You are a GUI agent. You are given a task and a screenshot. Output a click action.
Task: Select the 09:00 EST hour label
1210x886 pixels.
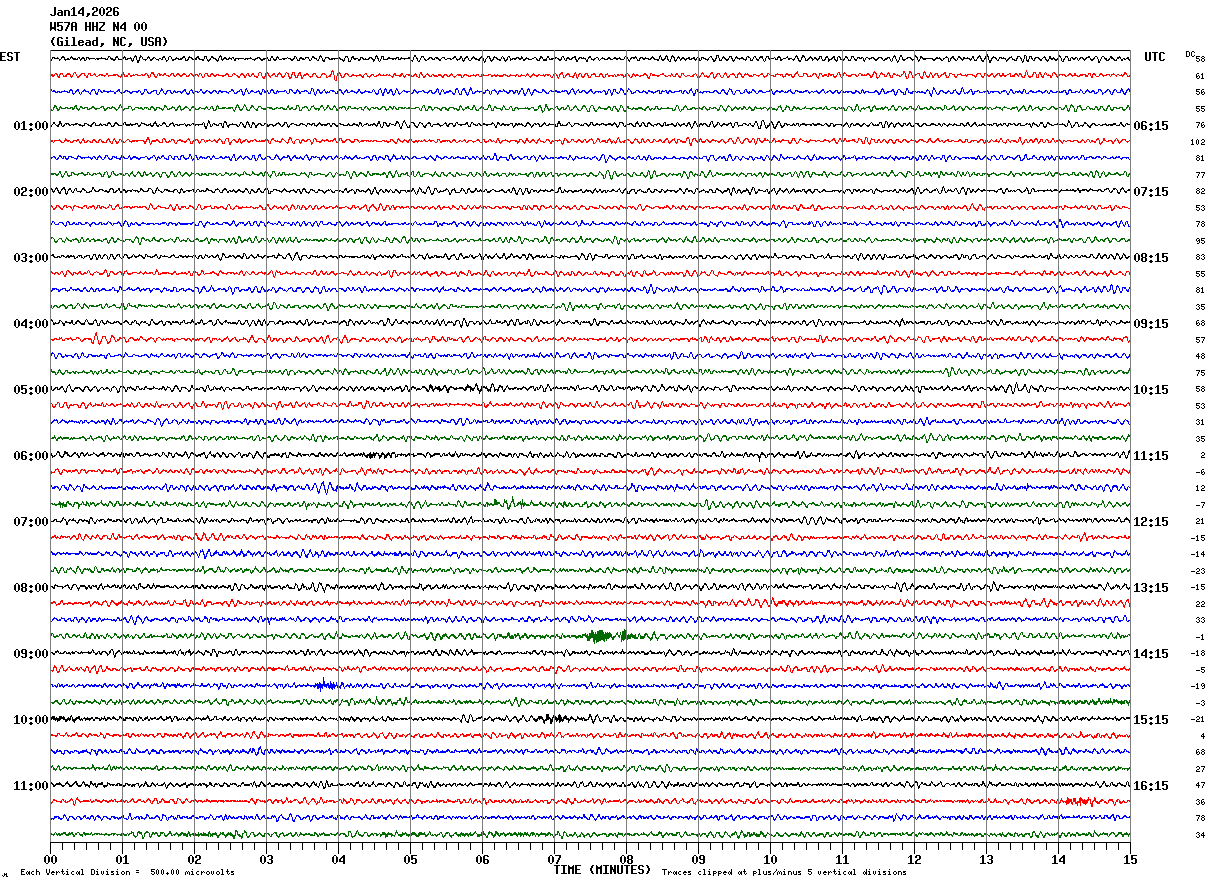[31, 654]
